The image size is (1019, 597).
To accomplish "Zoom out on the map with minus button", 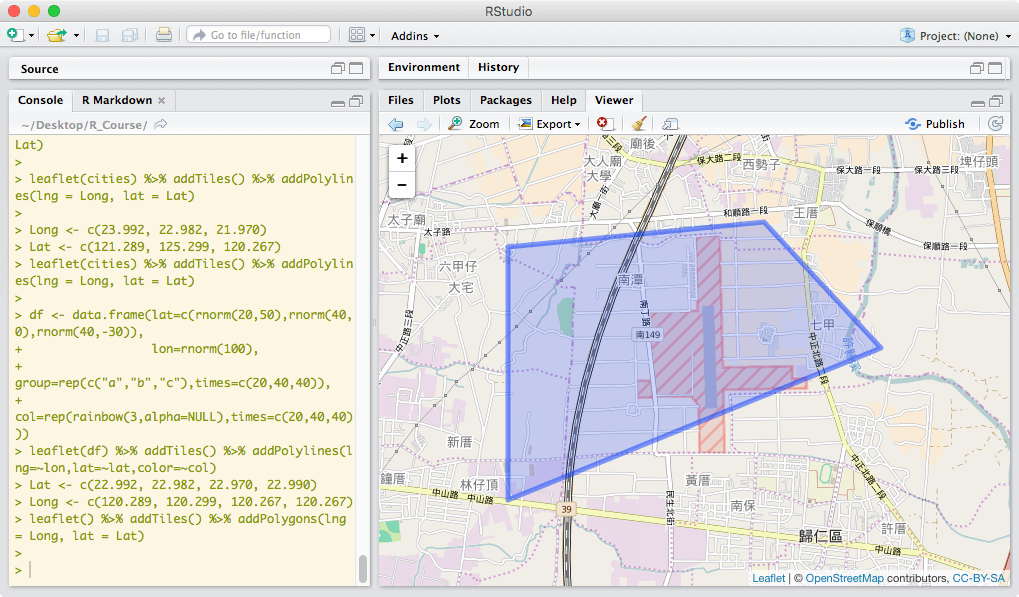I will coord(402,185).
